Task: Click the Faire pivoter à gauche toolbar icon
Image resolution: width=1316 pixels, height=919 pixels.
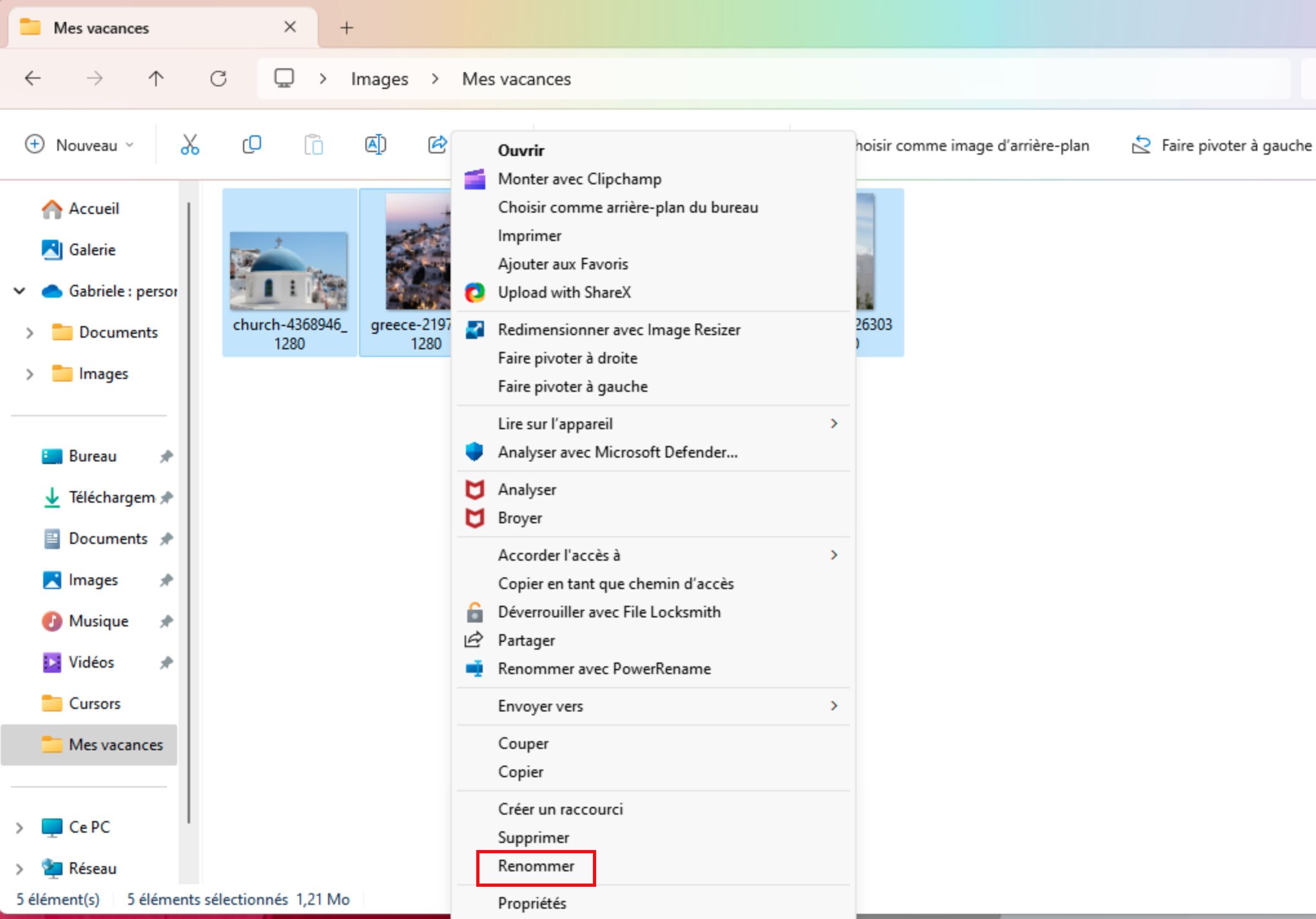Action: point(1141,145)
